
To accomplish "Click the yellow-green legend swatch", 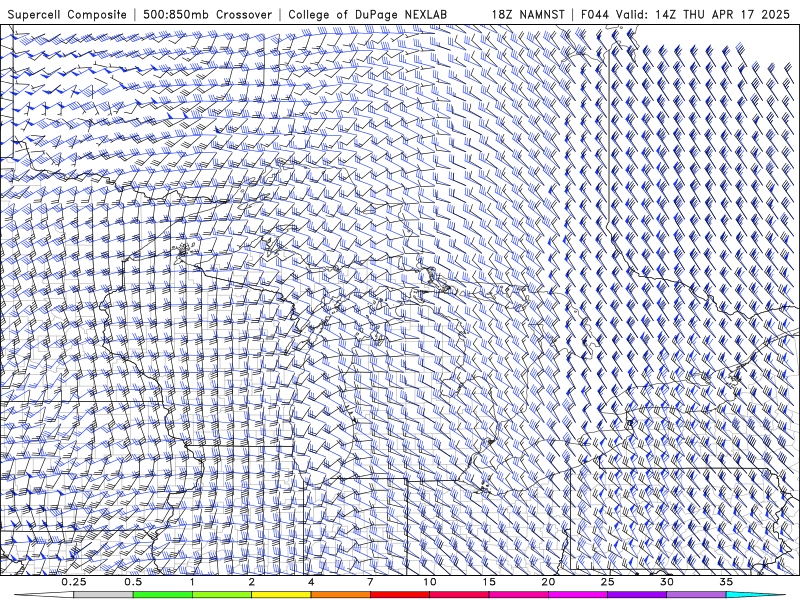I will pyautogui.click(x=222, y=595).
